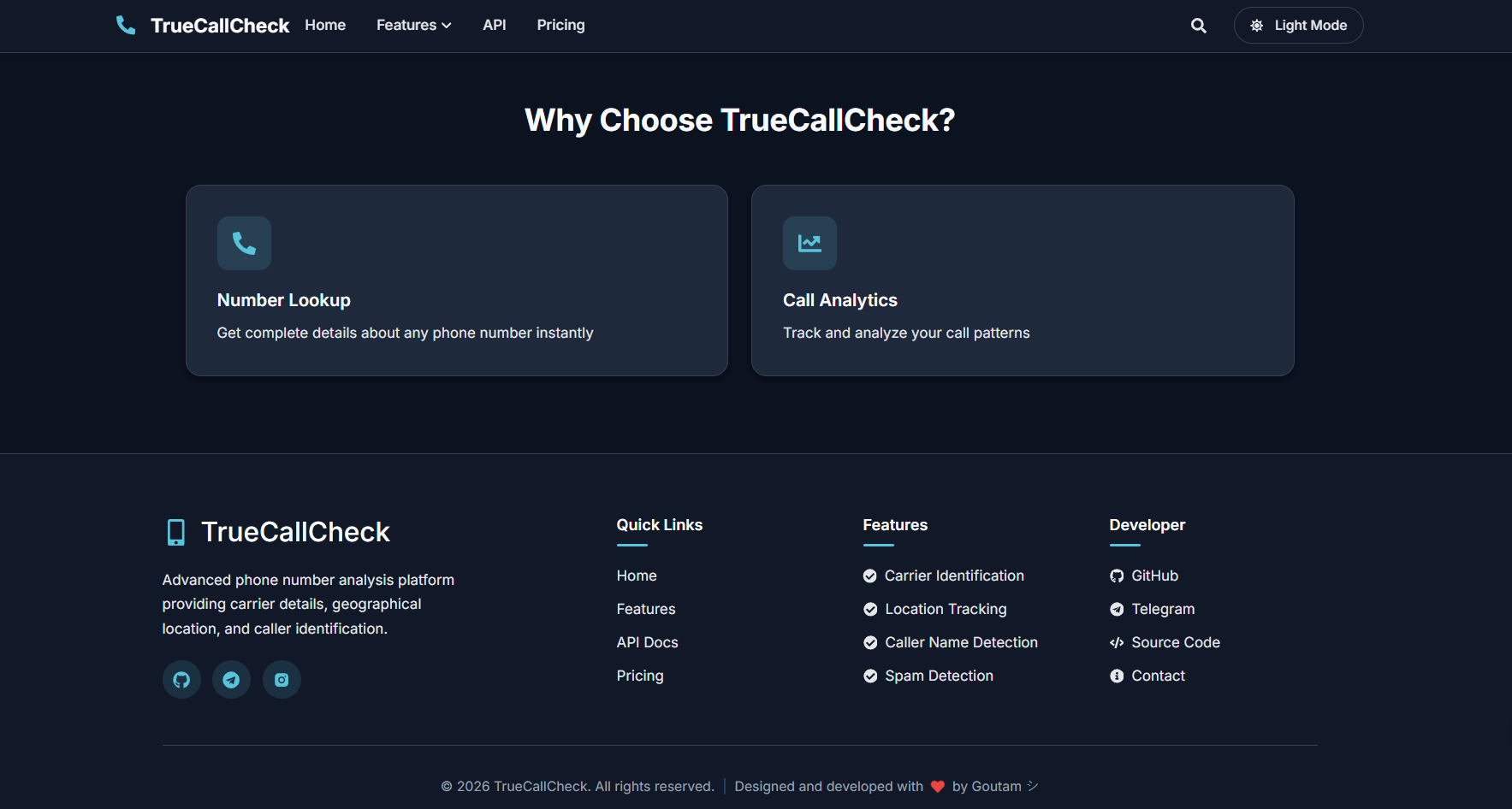
Task: Click the phone logo icon beside TrueCallCheck
Action: click(x=126, y=26)
